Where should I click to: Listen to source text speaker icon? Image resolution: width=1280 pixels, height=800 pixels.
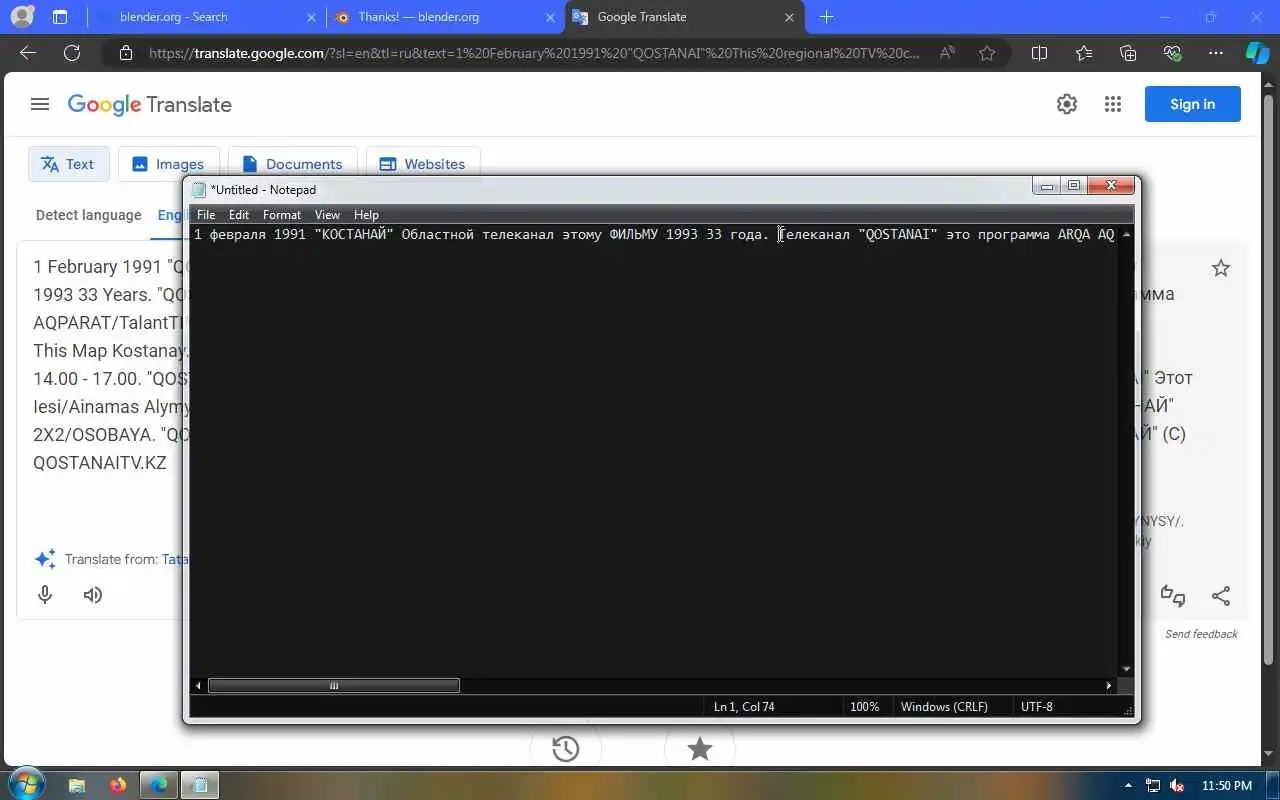[x=93, y=595]
